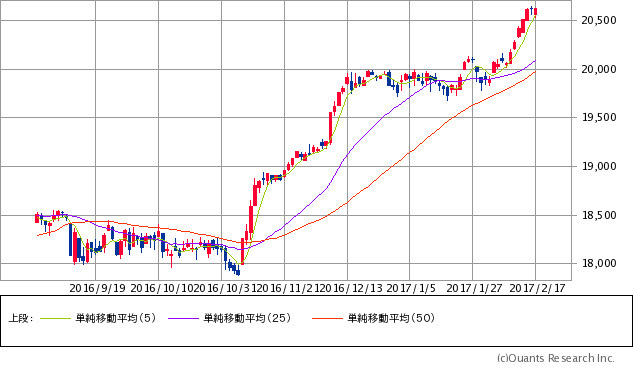The width and height of the screenshot is (633, 372).
Task: Click the green 5-period moving average legend line
Action: tap(55, 319)
